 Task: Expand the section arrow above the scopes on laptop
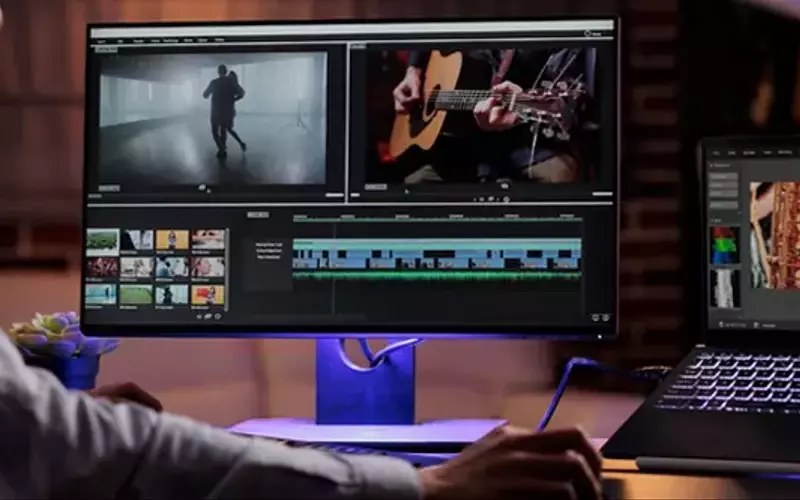[714, 221]
